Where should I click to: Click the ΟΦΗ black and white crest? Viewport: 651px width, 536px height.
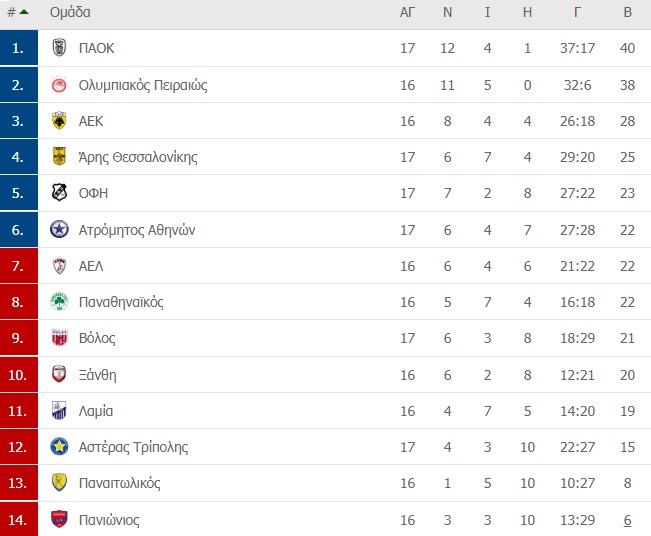tap(59, 193)
